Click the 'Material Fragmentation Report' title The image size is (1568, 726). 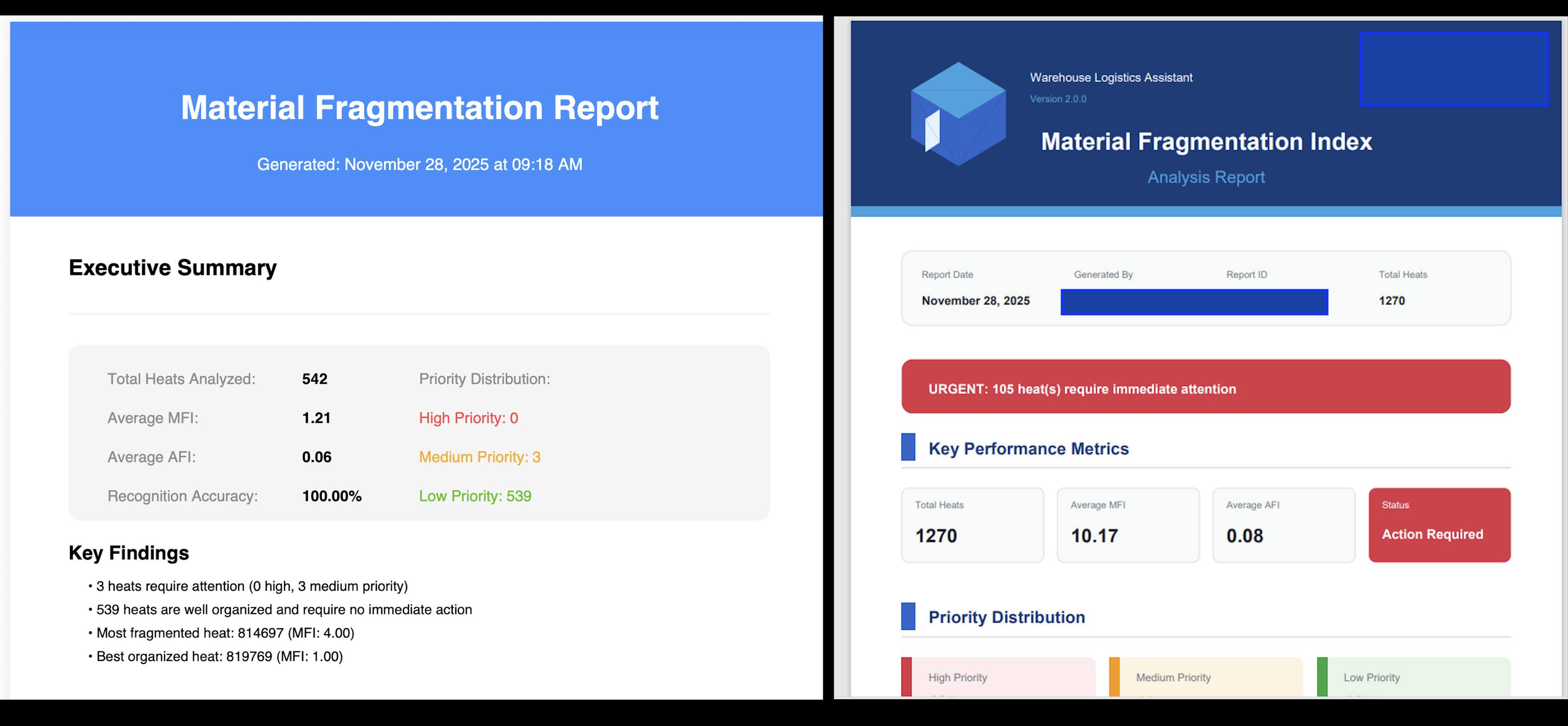click(419, 108)
